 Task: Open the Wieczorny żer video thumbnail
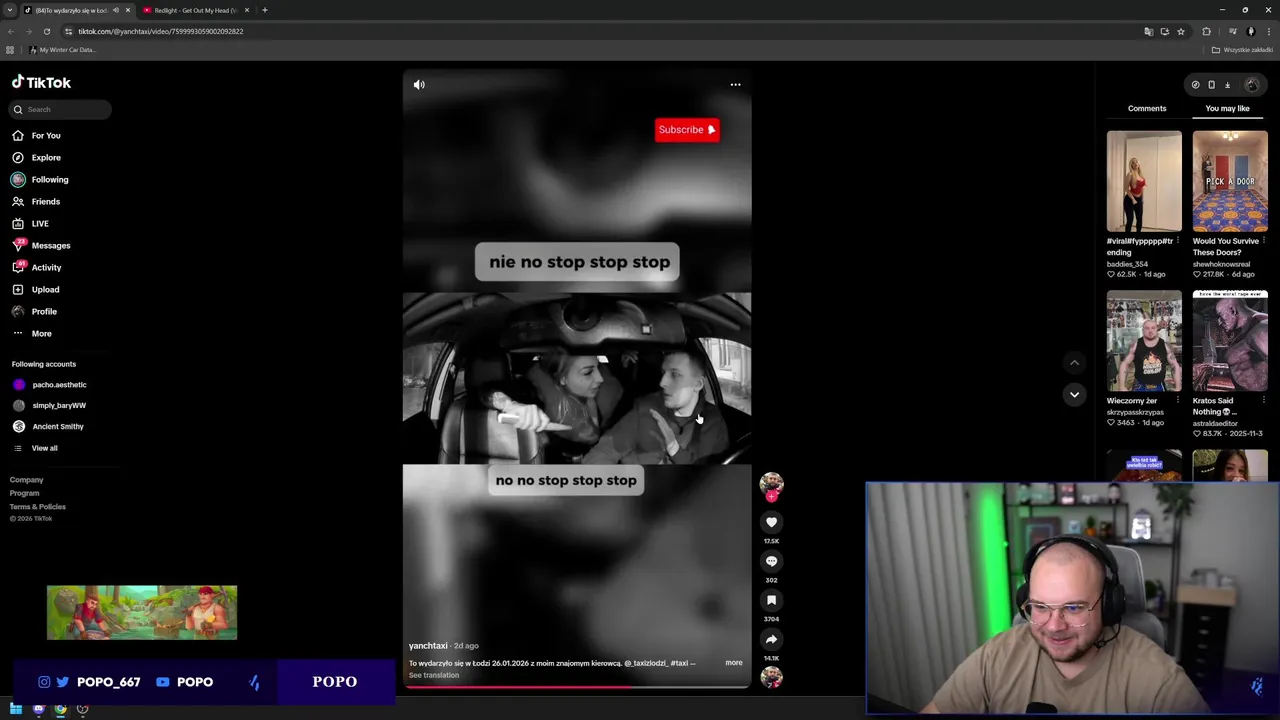pos(1144,341)
